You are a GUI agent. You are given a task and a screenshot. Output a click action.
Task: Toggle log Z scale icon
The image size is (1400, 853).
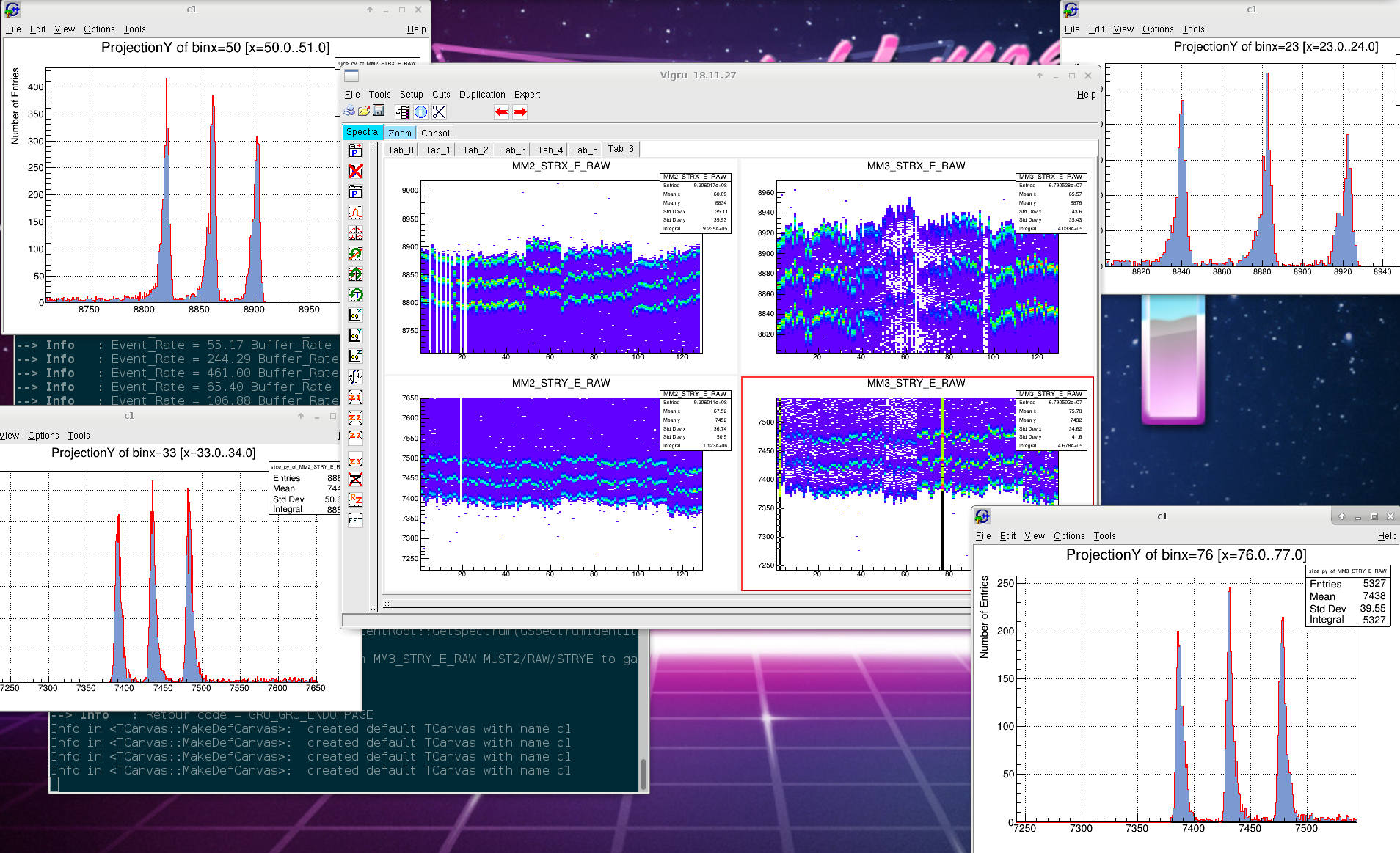click(x=355, y=356)
